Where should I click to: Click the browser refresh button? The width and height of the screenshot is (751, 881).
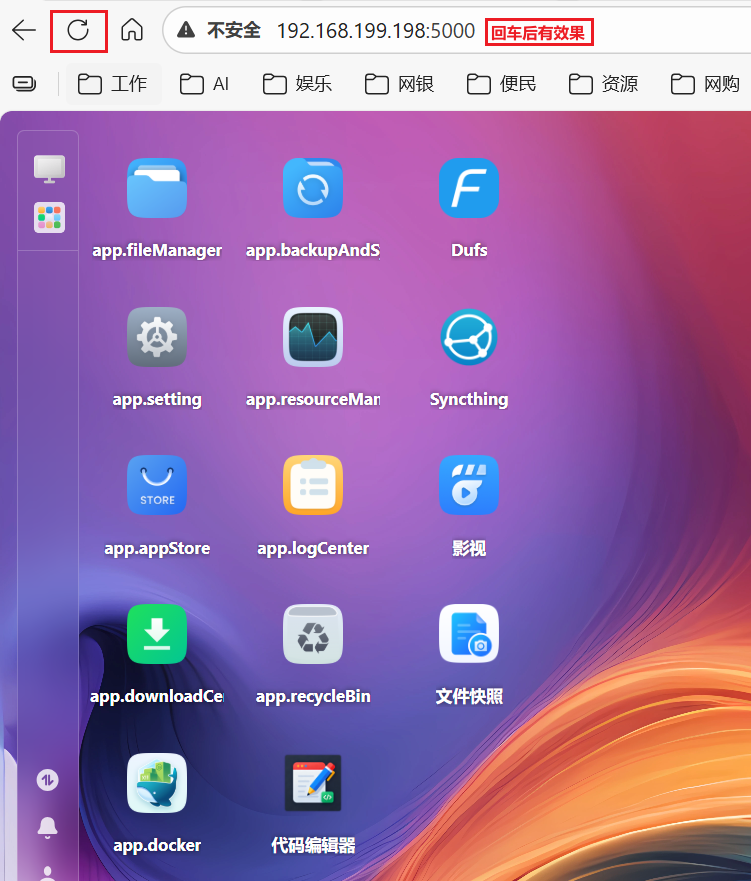point(78,30)
